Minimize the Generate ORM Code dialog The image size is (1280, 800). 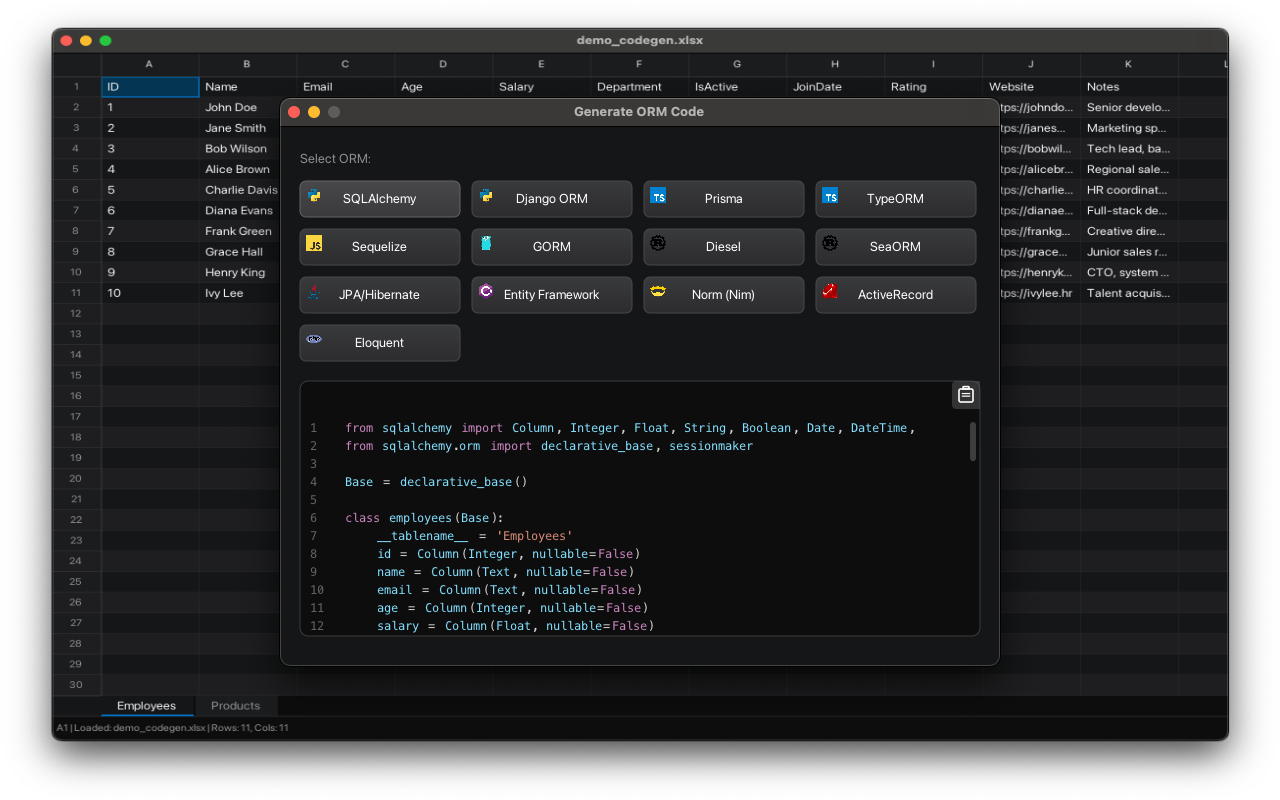point(314,112)
